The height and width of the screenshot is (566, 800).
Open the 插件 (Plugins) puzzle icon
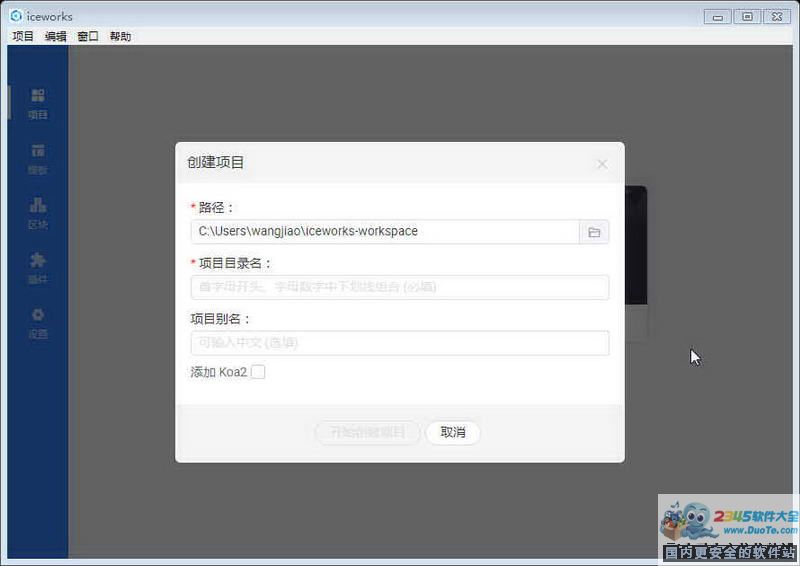coord(38,267)
